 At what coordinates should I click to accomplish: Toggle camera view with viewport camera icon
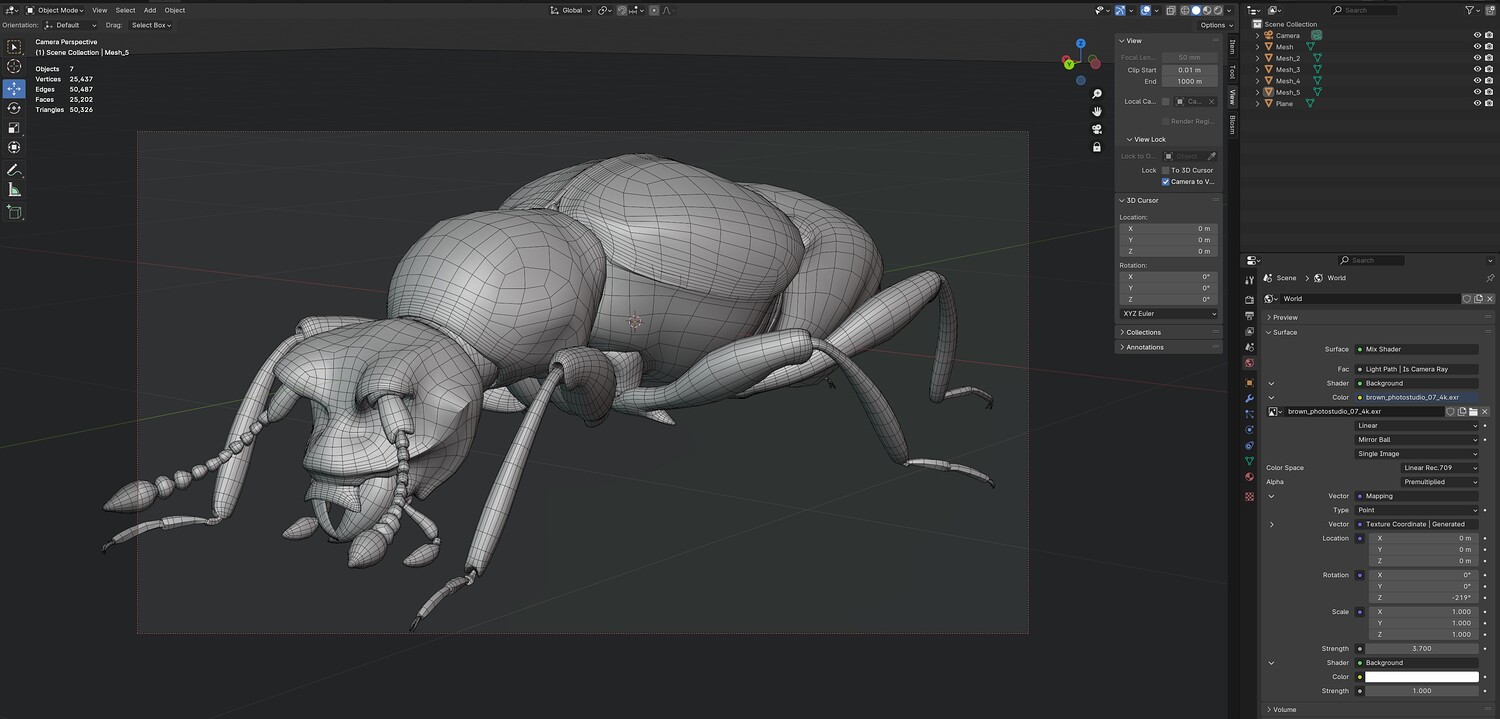click(1097, 129)
